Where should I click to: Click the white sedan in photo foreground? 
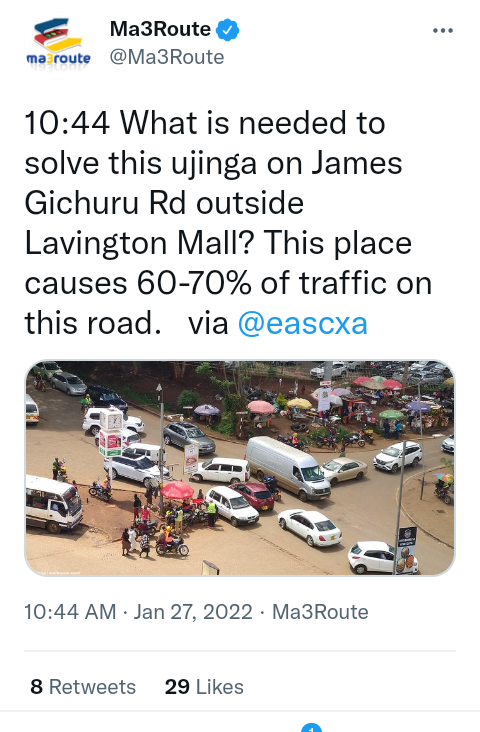point(310,527)
